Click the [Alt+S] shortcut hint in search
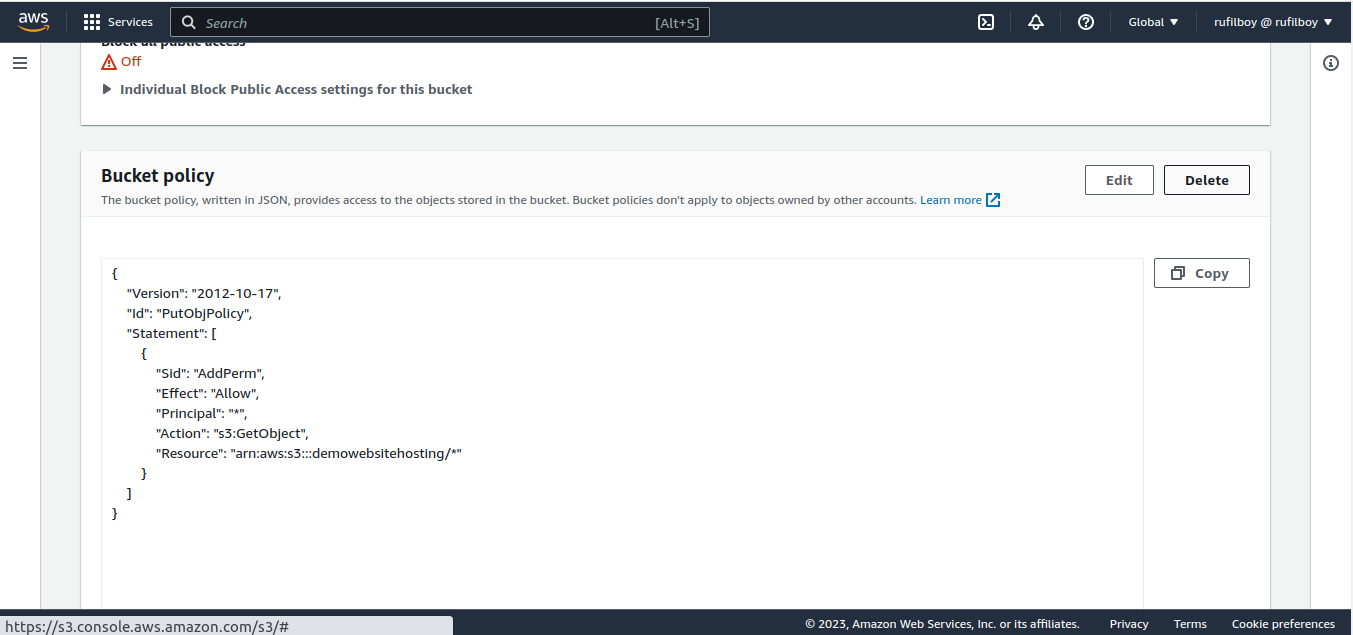Image resolution: width=1353 pixels, height=635 pixels. tap(677, 22)
